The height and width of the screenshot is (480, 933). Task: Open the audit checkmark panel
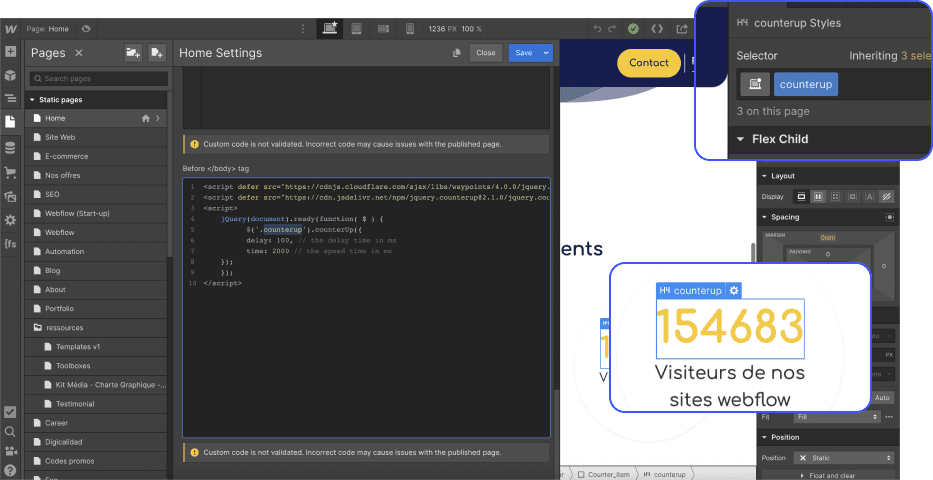click(x=10, y=412)
